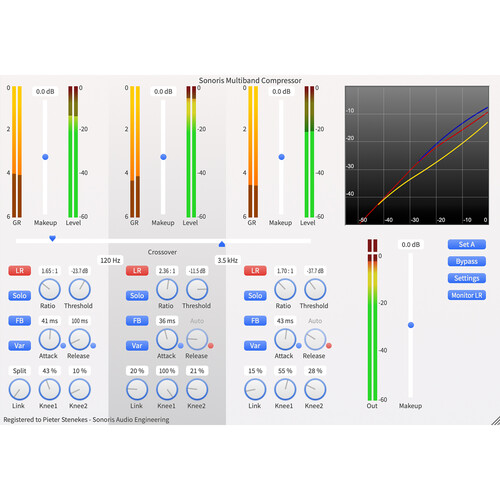Click the low band Knee2 knob
500x500 pixels.
click(80, 389)
